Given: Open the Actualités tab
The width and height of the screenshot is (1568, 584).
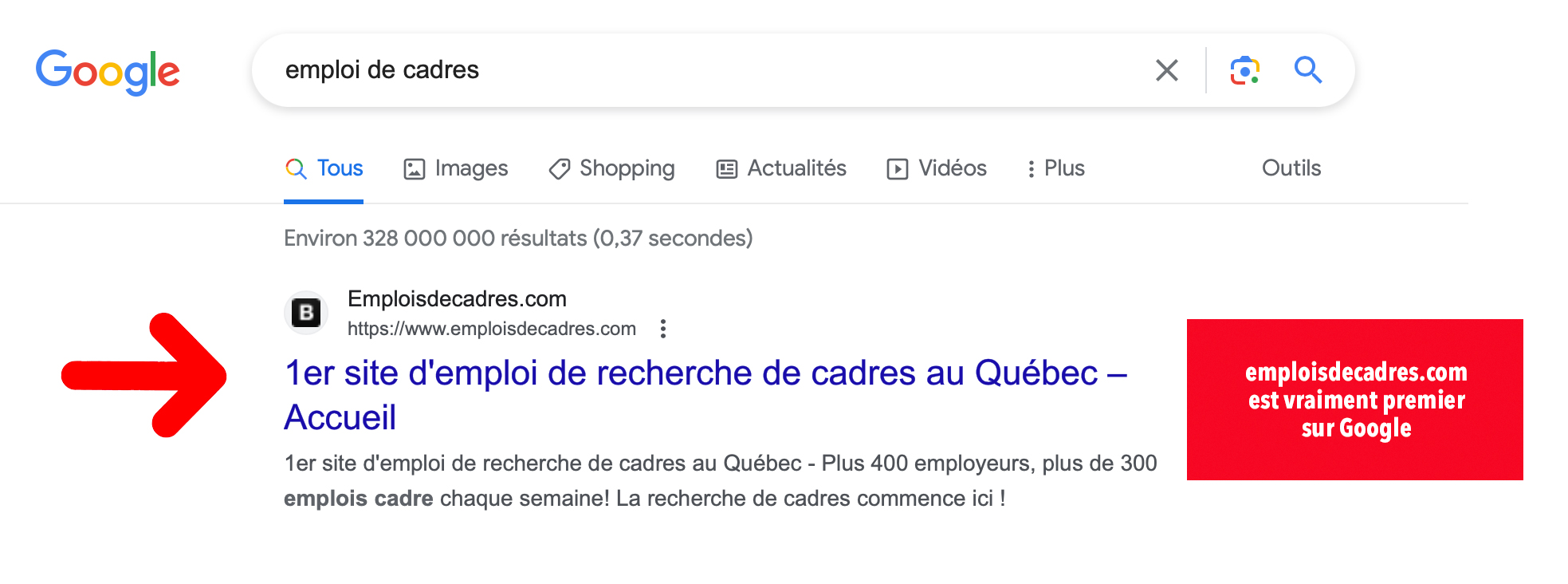Looking at the screenshot, I should tap(781, 168).
